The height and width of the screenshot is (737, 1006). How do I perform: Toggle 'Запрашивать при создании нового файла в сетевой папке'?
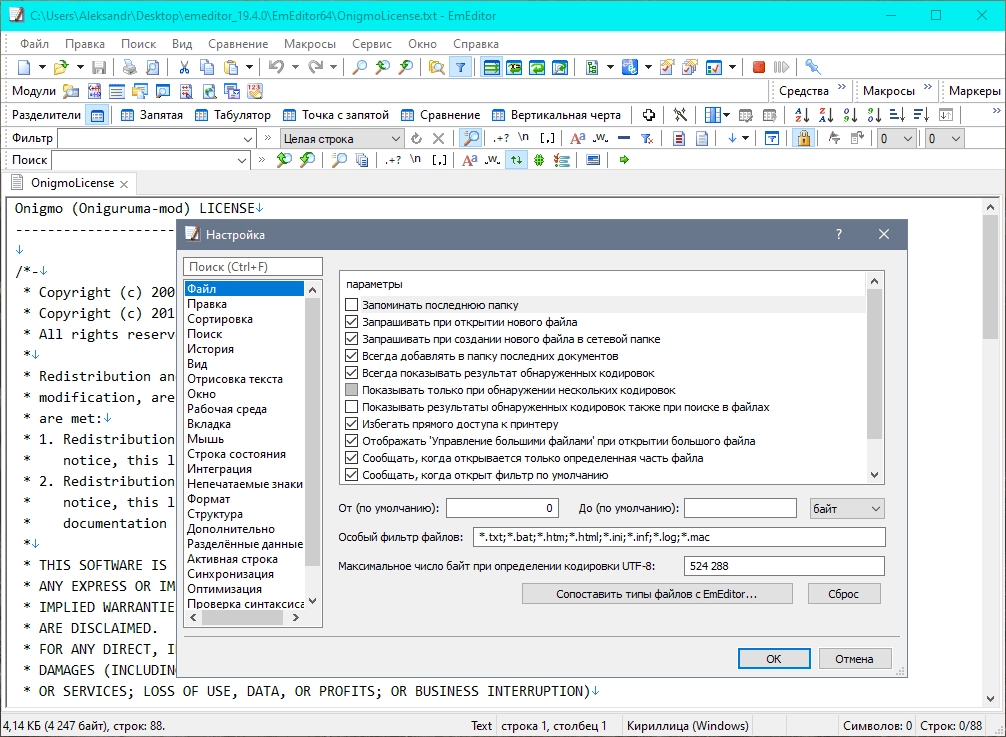(352, 339)
